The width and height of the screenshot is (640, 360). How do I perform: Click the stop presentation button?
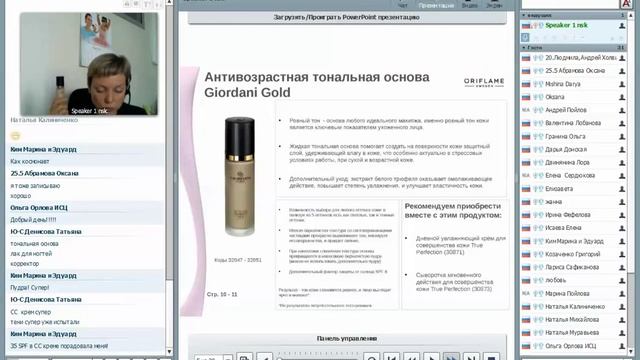coord(491,357)
